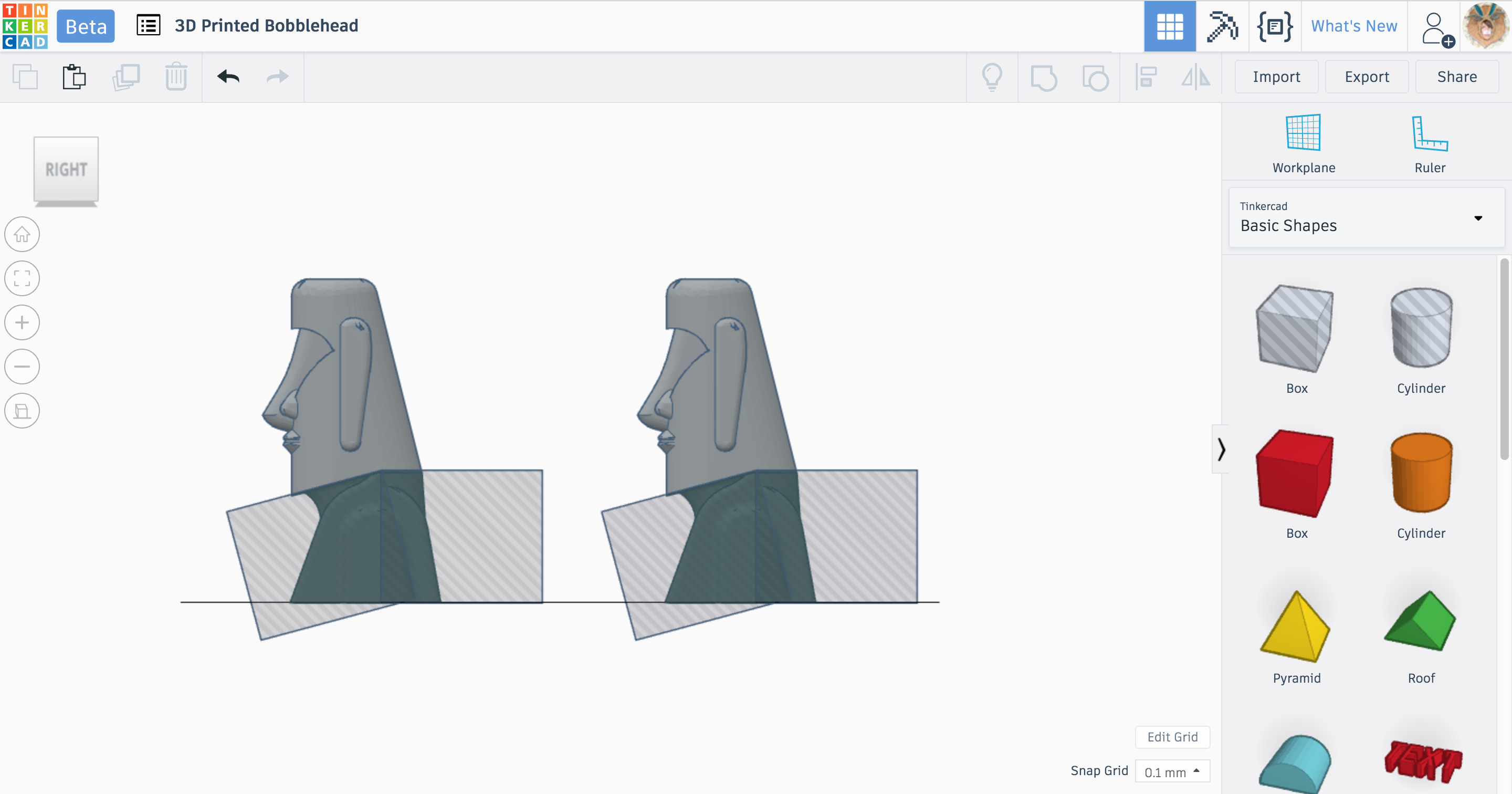Select the red Box shape

(1295, 473)
